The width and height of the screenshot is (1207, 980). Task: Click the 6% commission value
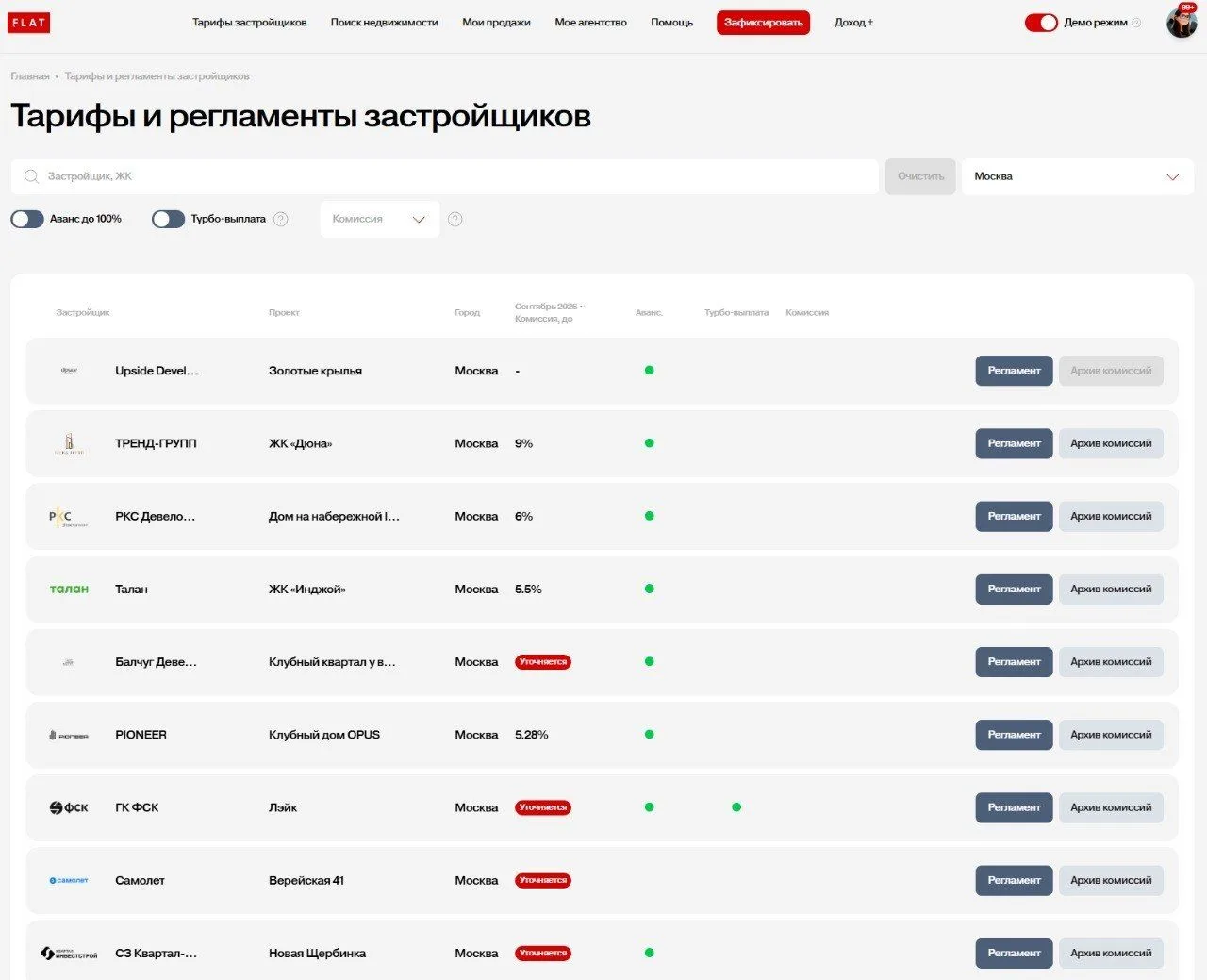point(523,516)
